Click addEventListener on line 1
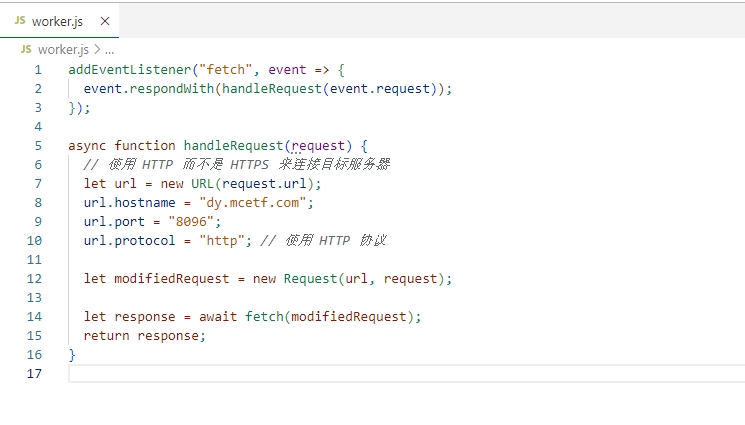This screenshot has width=745, height=425. pos(130,70)
